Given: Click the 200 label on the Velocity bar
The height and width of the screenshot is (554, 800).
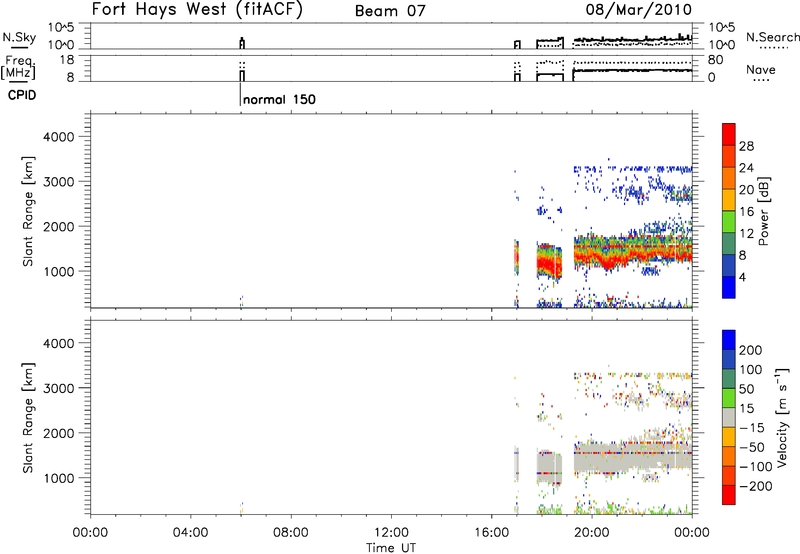Looking at the screenshot, I should point(751,350).
